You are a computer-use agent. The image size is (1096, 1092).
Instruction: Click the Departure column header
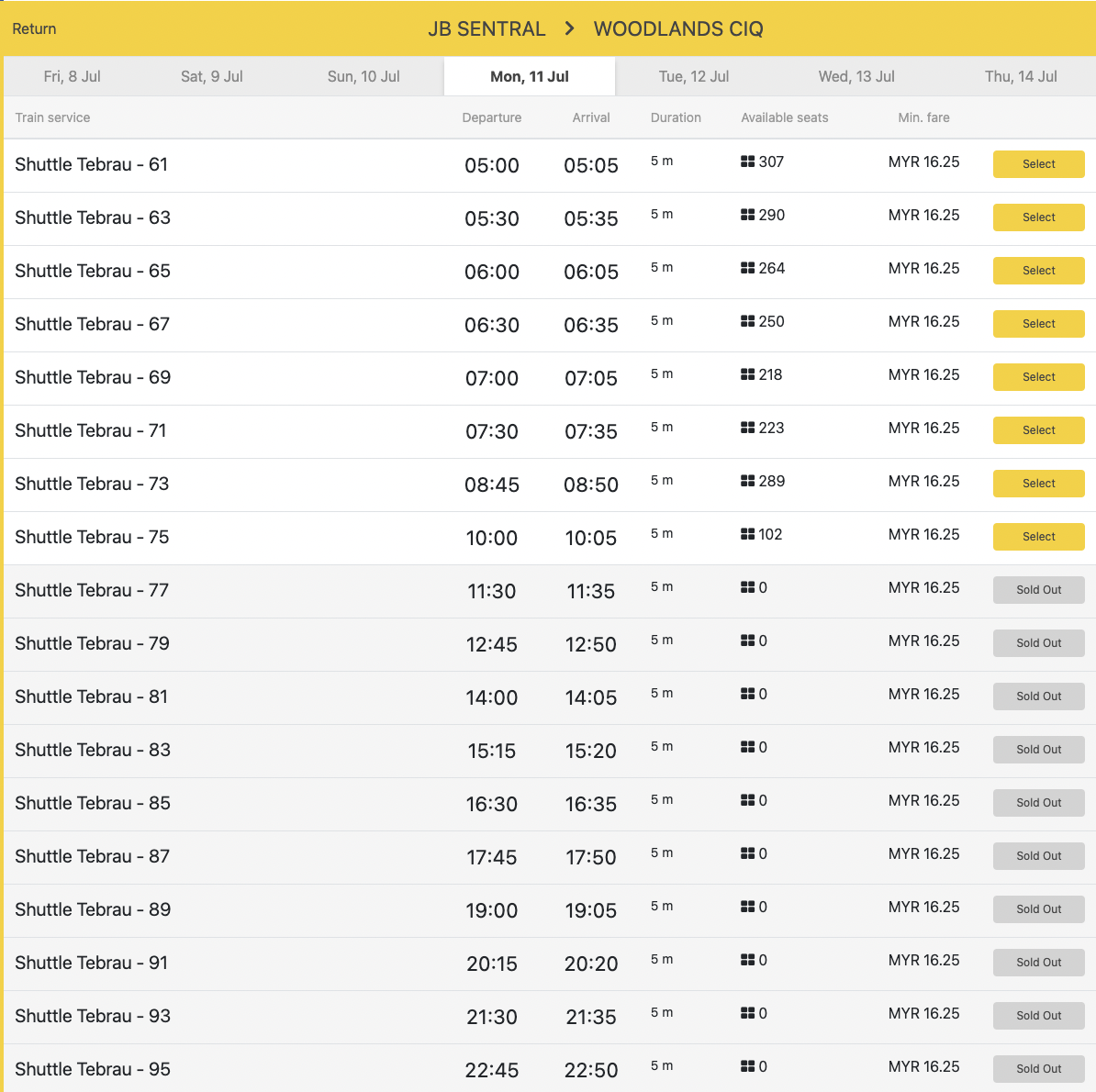(491, 117)
